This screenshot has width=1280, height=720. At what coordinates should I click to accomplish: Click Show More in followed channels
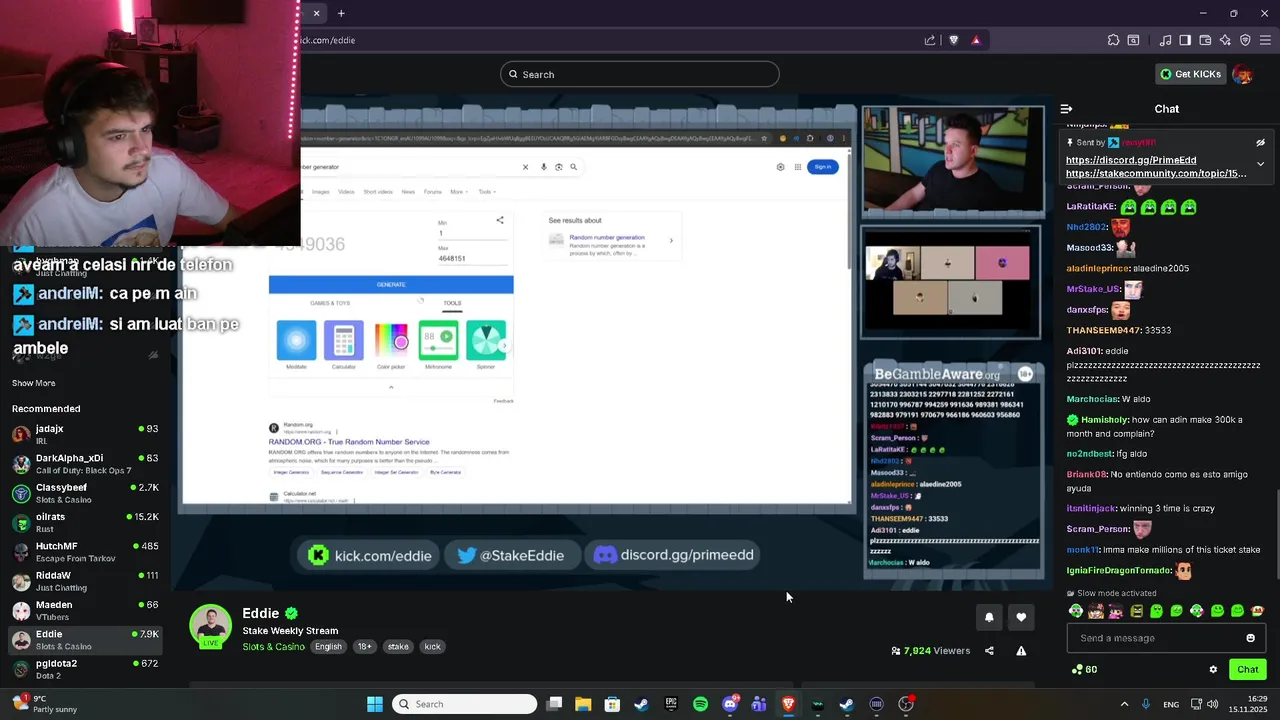pyautogui.click(x=33, y=383)
